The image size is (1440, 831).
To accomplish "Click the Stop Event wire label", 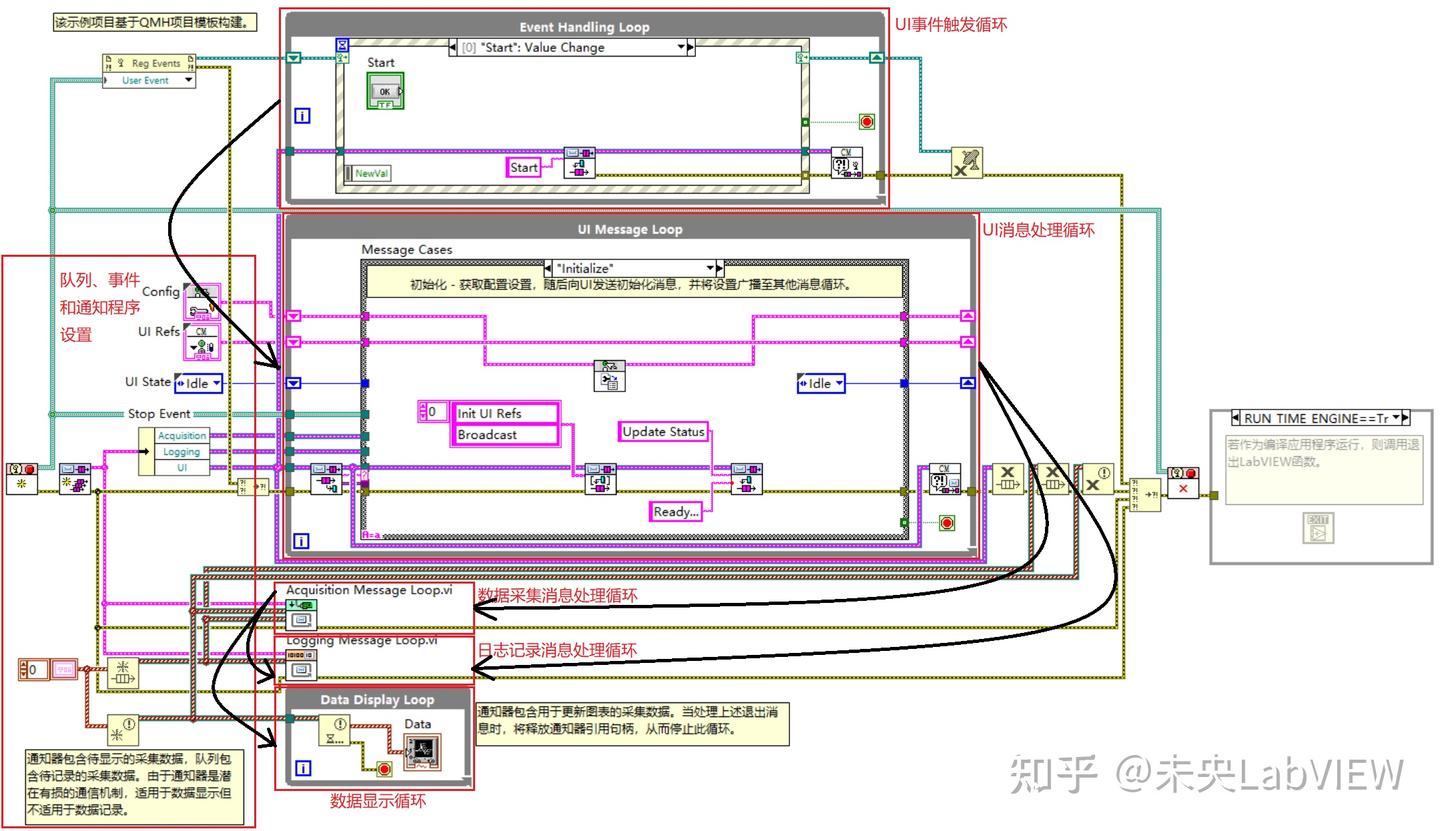I will coord(159,414).
